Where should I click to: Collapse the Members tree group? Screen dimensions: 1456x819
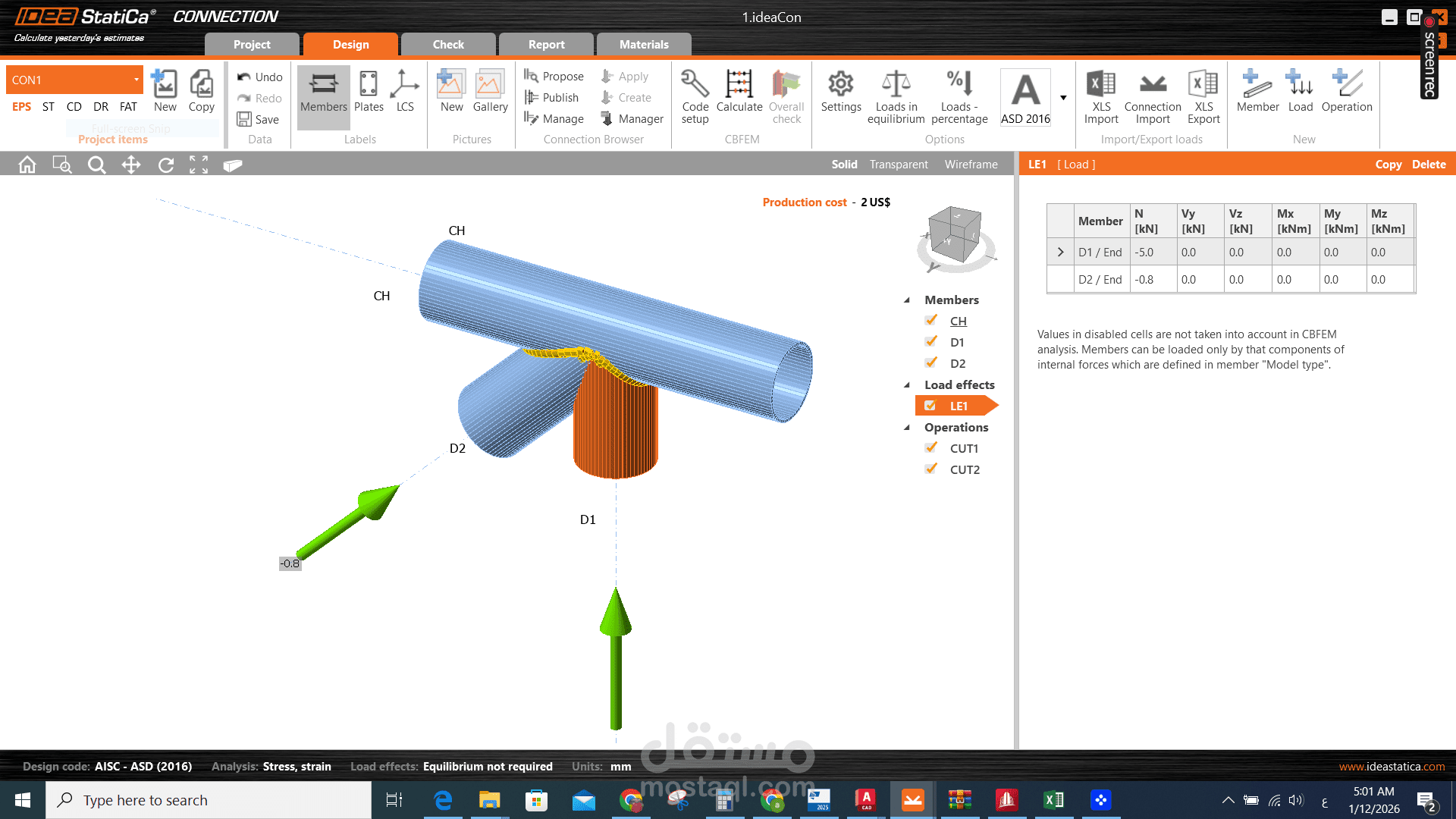(x=907, y=300)
